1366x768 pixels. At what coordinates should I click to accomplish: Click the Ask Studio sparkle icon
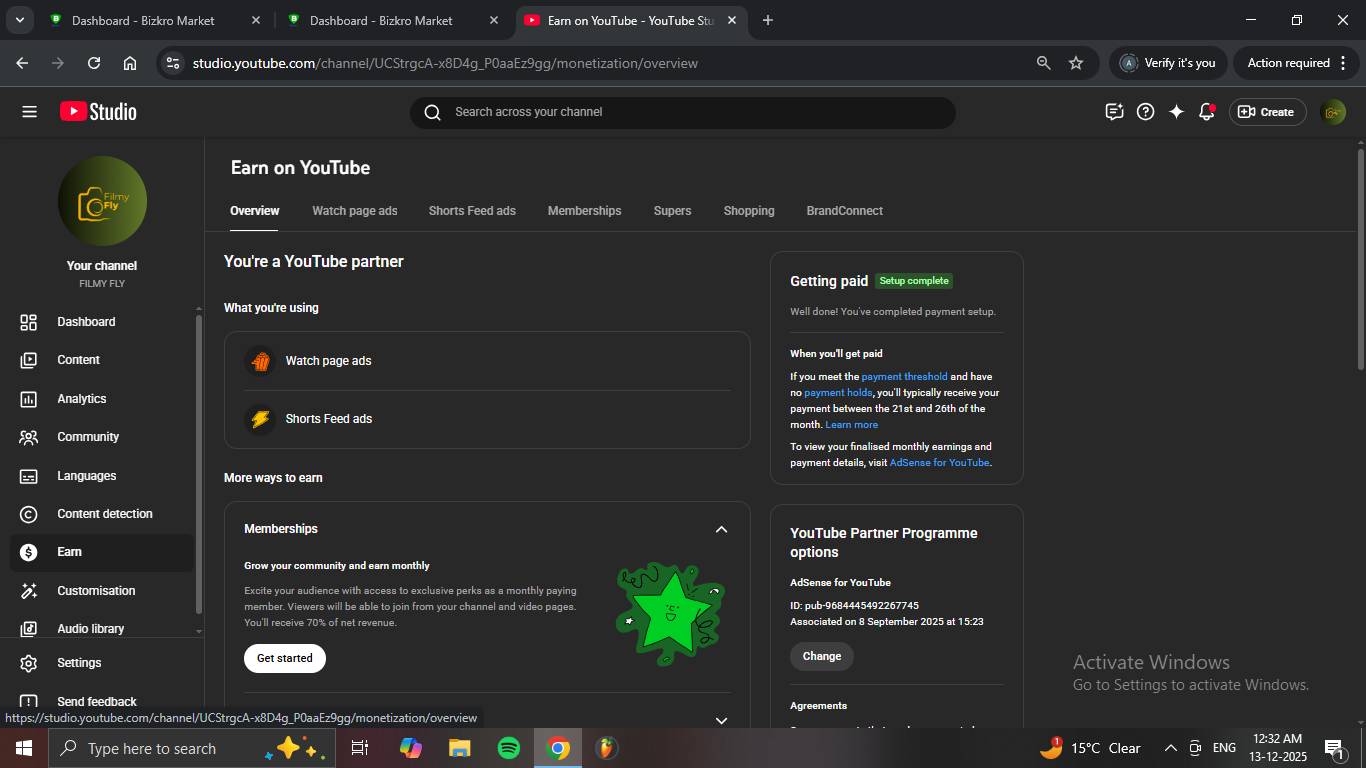click(x=1176, y=112)
